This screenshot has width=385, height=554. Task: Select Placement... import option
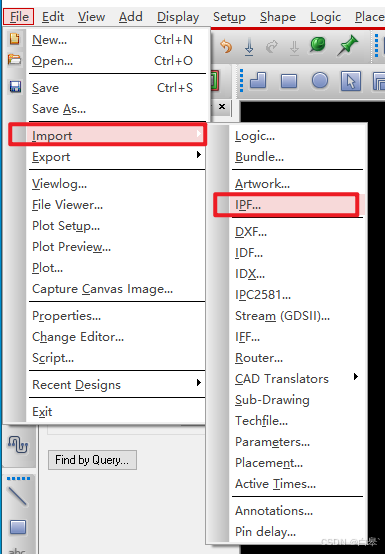click(297, 462)
